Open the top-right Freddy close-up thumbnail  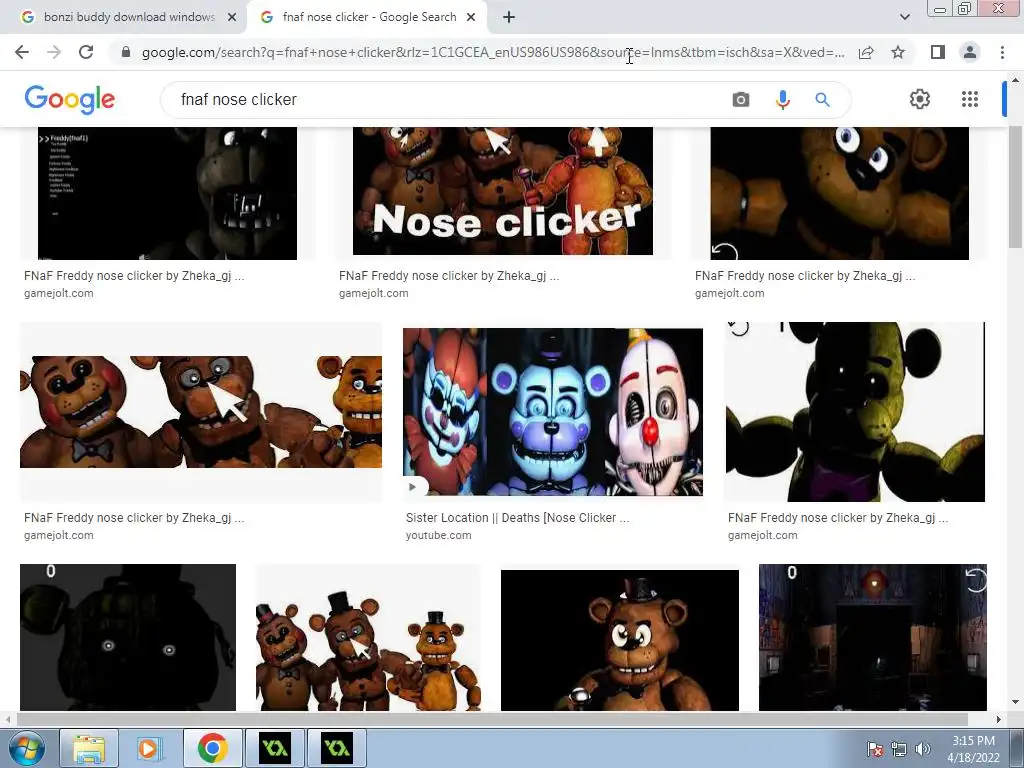(x=840, y=193)
